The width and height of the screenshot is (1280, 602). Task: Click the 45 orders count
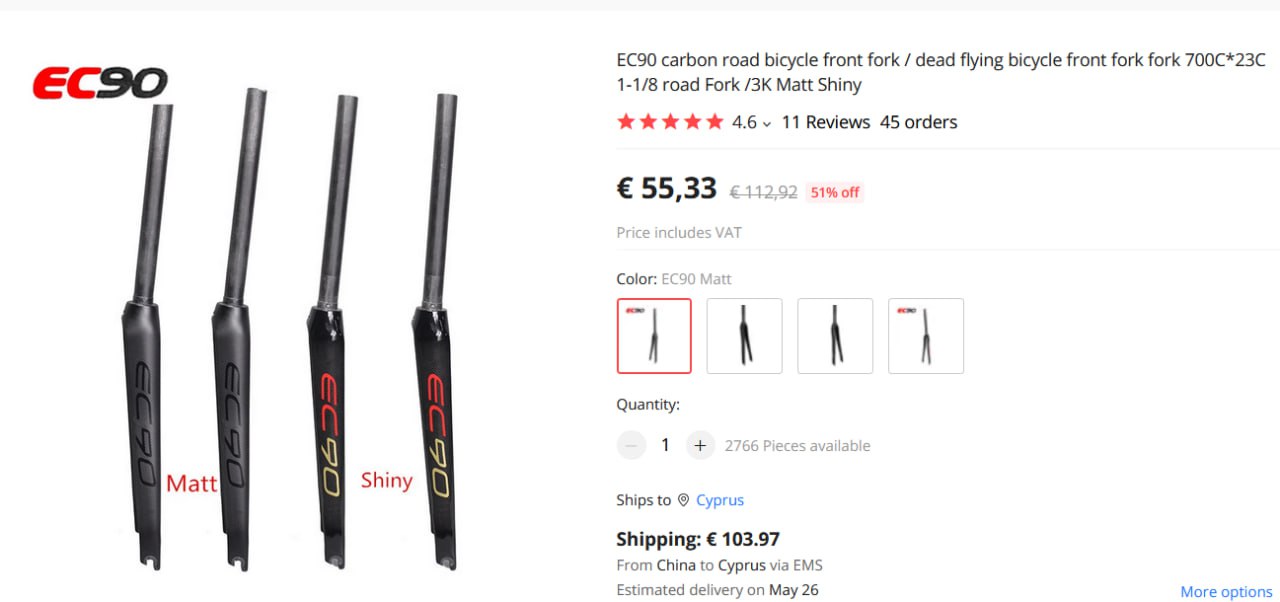918,122
